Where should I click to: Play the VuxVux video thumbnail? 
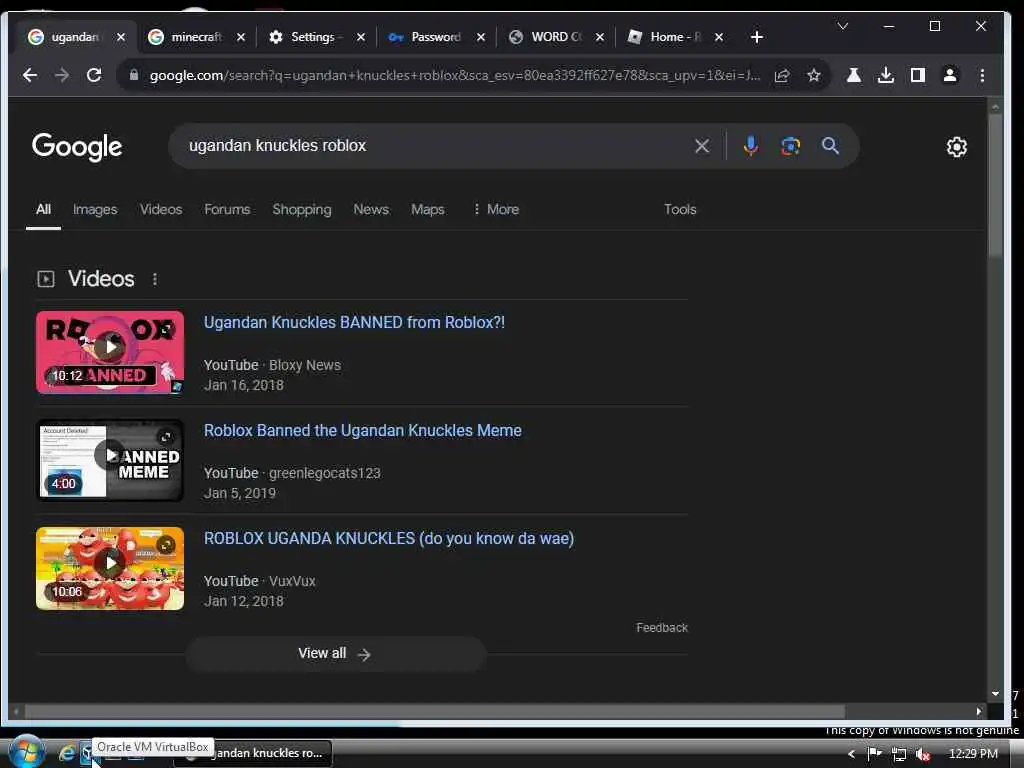[x=110, y=569]
